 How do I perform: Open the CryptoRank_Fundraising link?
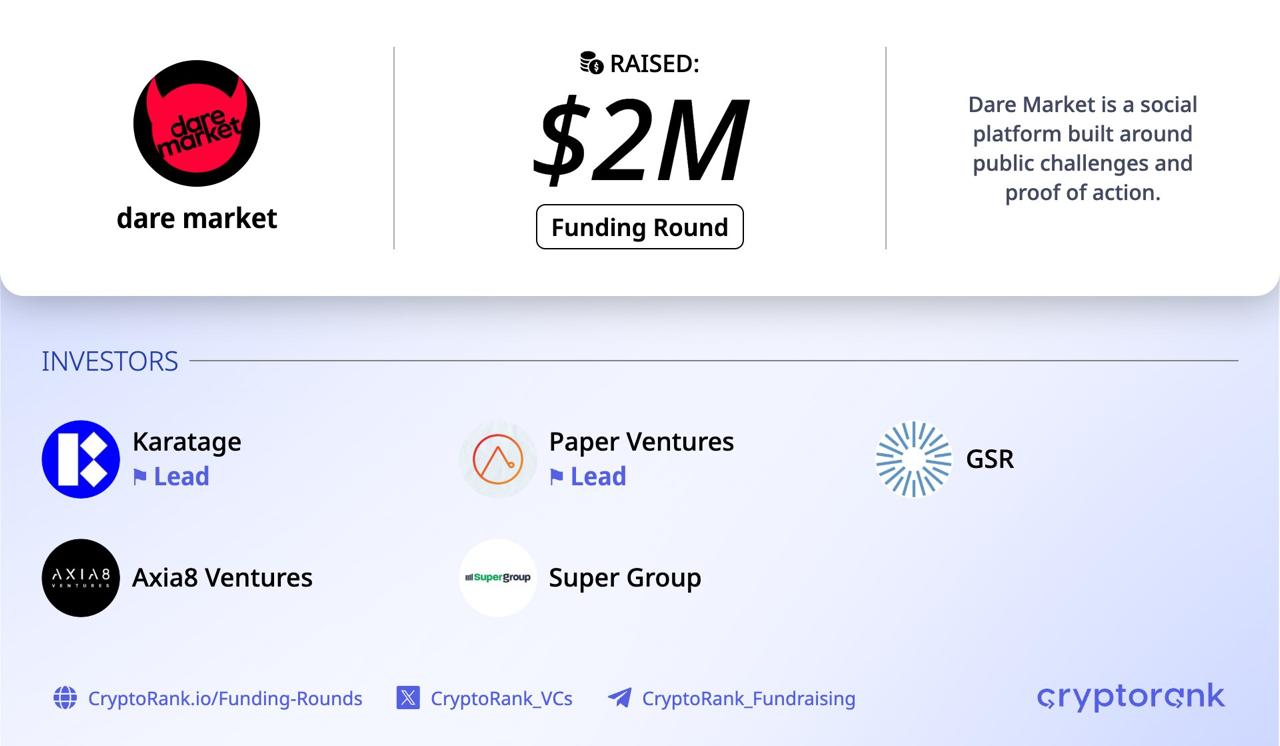coord(748,698)
